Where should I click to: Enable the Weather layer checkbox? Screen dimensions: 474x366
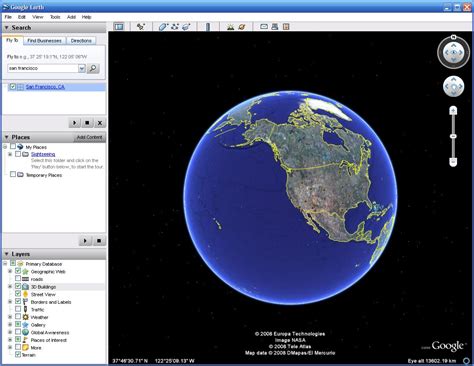pos(18,317)
